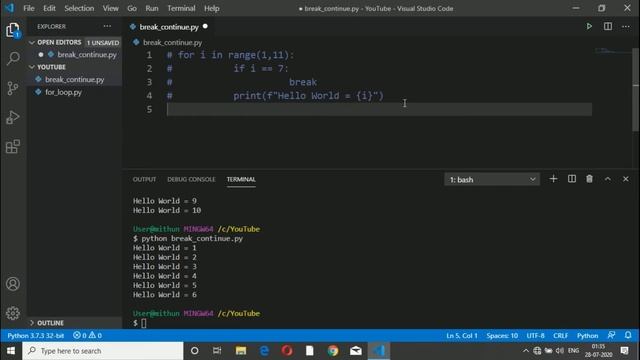The height and width of the screenshot is (360, 640).
Task: Expand the Outline section
Action: 74,323
